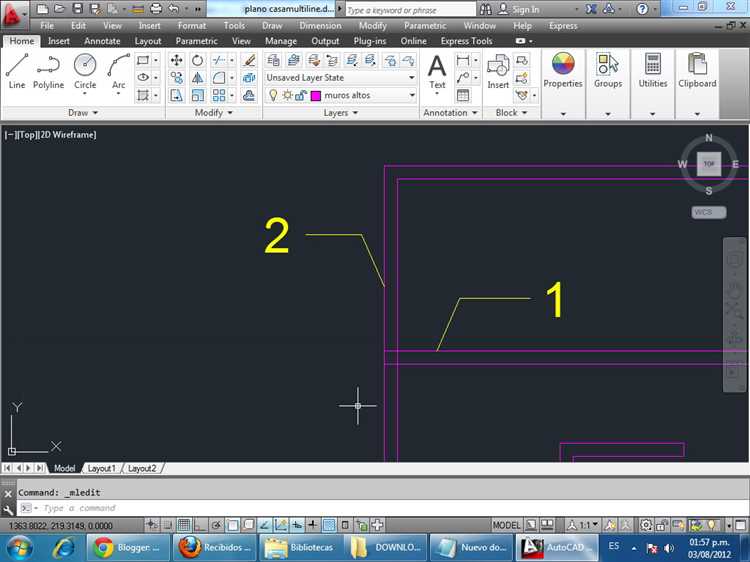Expand the Draw panel
This screenshot has height=562, width=750.
83,113
